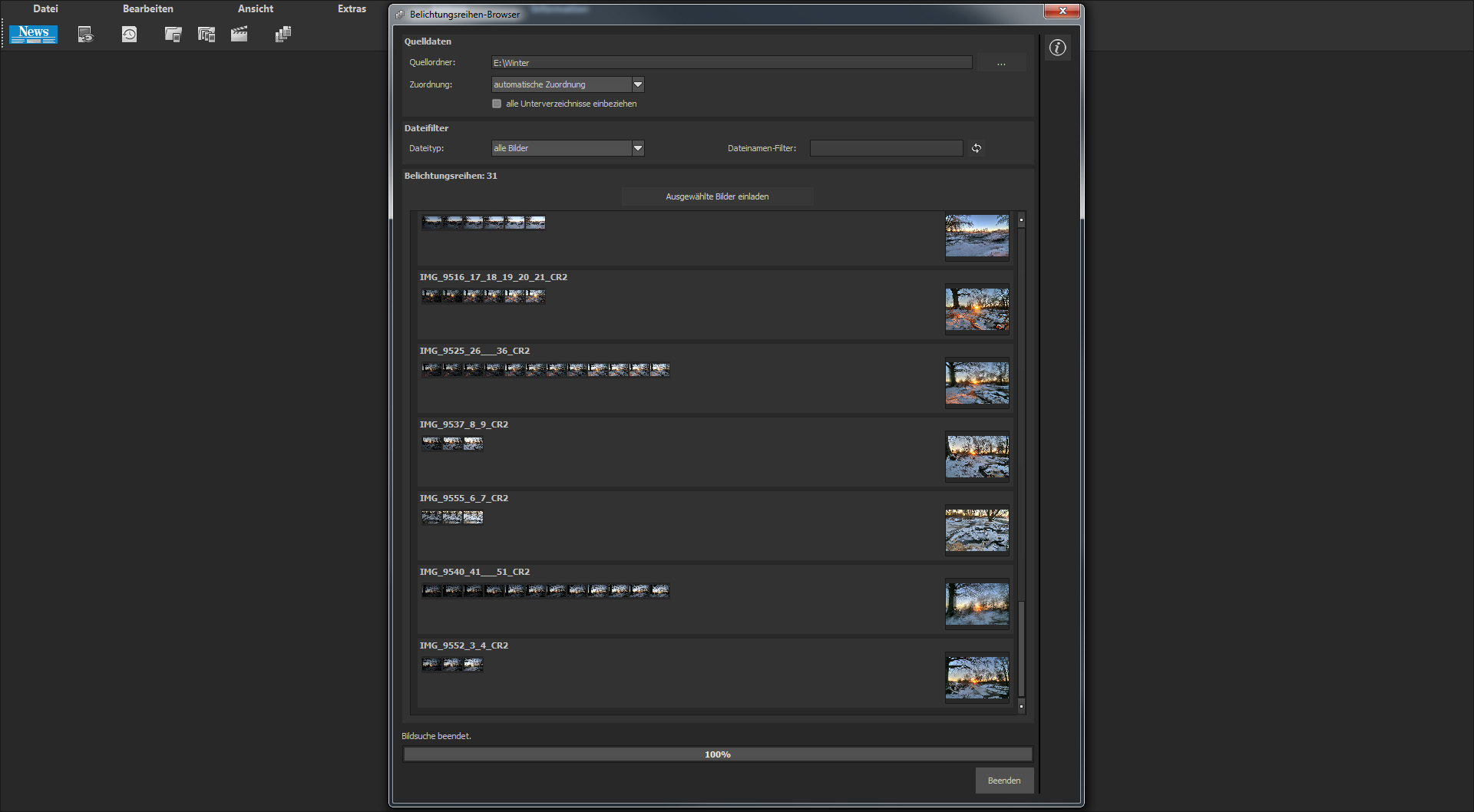Enable 'alle Unterverzeichnisse einbeziehen' checkbox

point(497,104)
